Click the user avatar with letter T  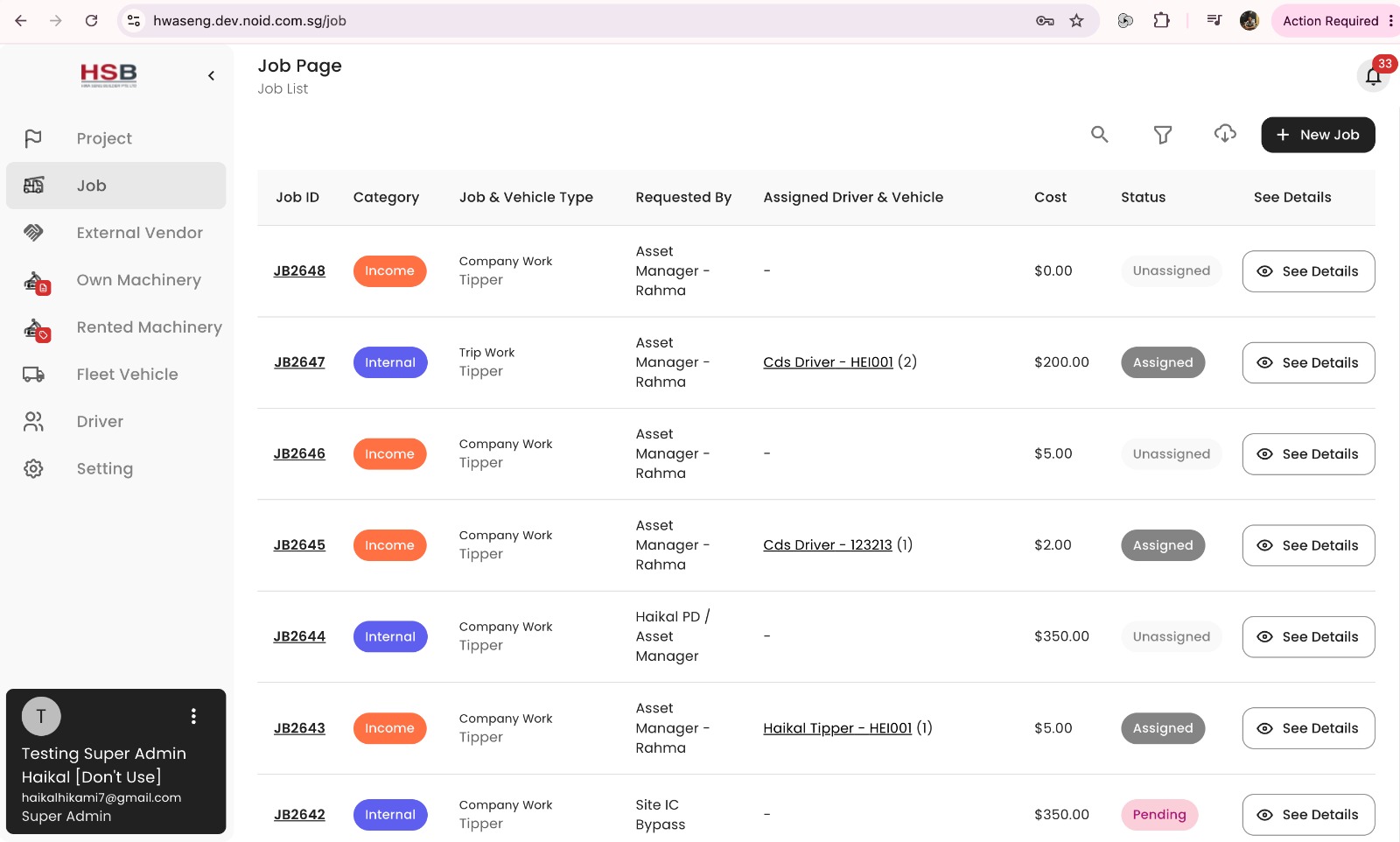[41, 717]
